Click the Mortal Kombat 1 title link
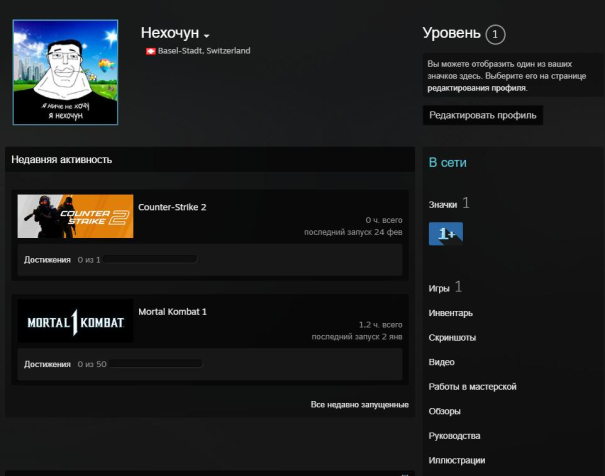 171,311
